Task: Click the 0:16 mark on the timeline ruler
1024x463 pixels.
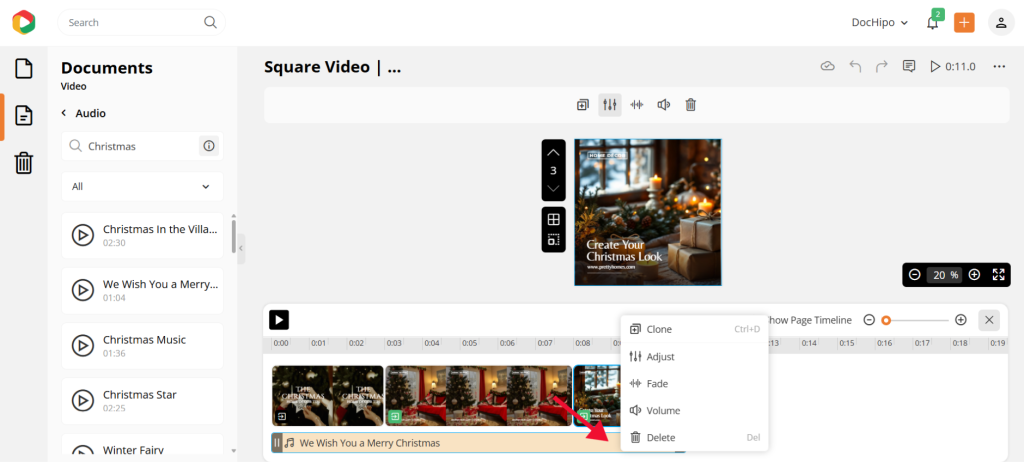Action: 885,343
